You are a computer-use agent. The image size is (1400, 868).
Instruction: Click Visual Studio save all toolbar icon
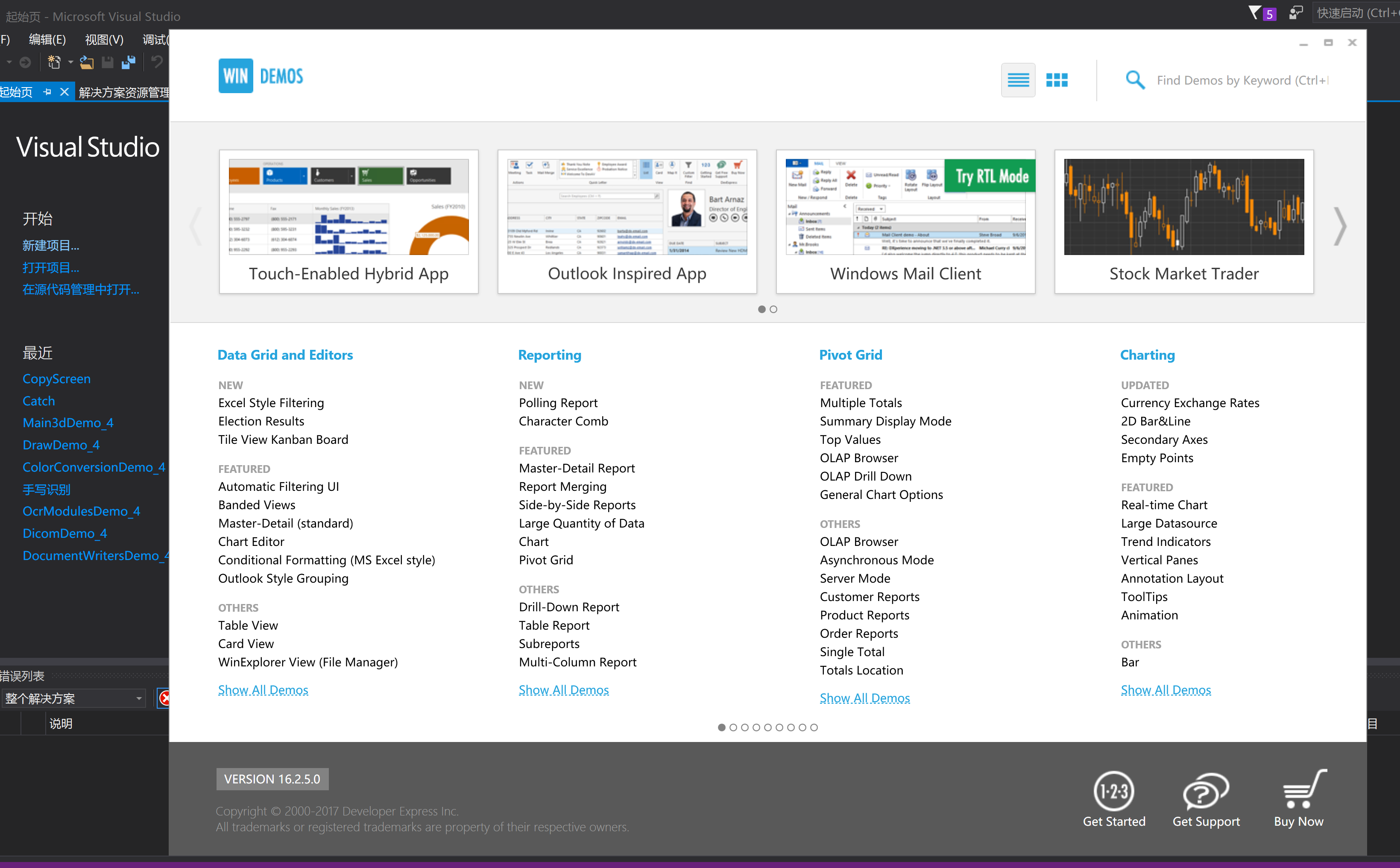129,62
